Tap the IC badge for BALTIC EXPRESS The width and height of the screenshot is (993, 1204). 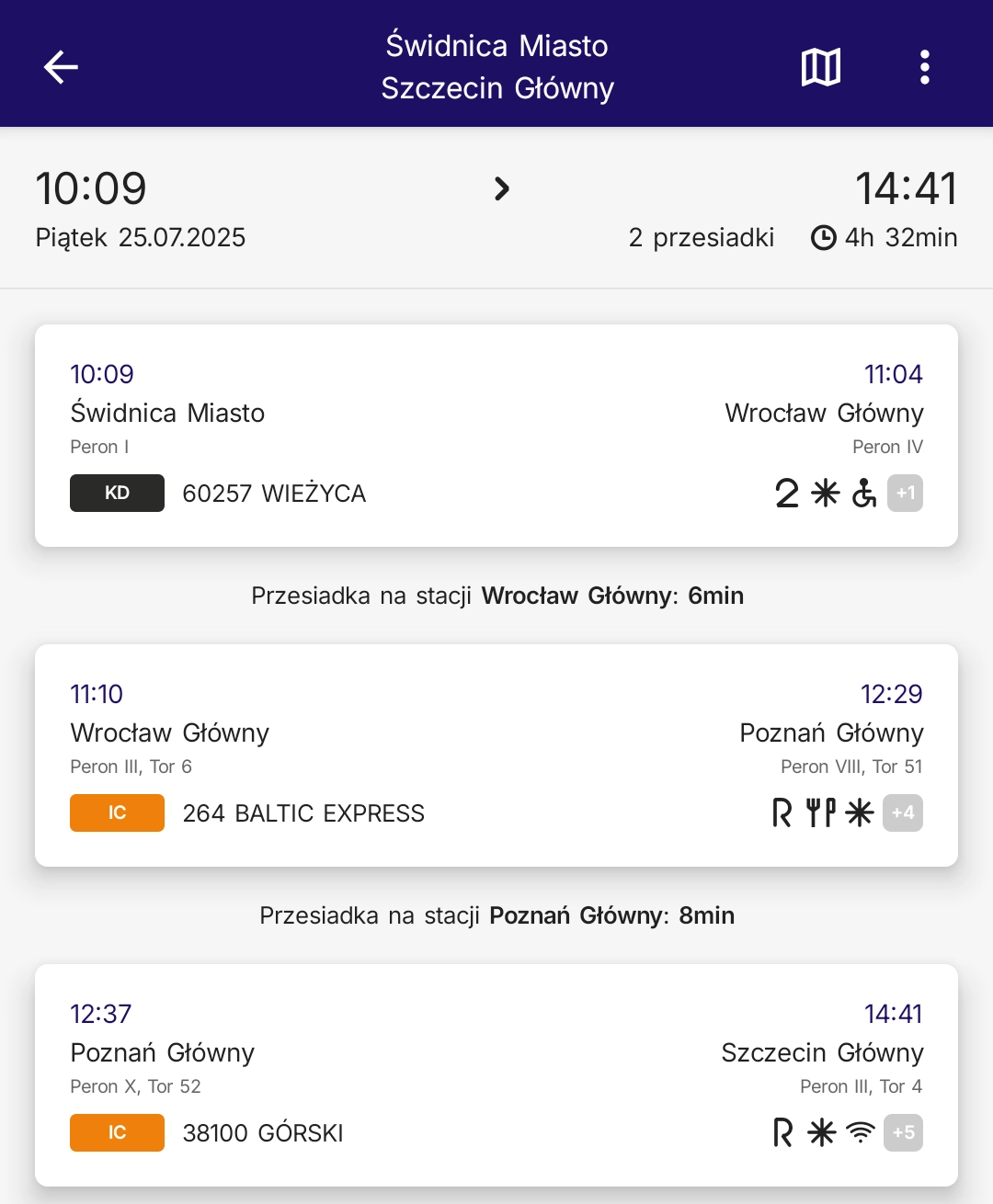pyautogui.click(x=117, y=813)
